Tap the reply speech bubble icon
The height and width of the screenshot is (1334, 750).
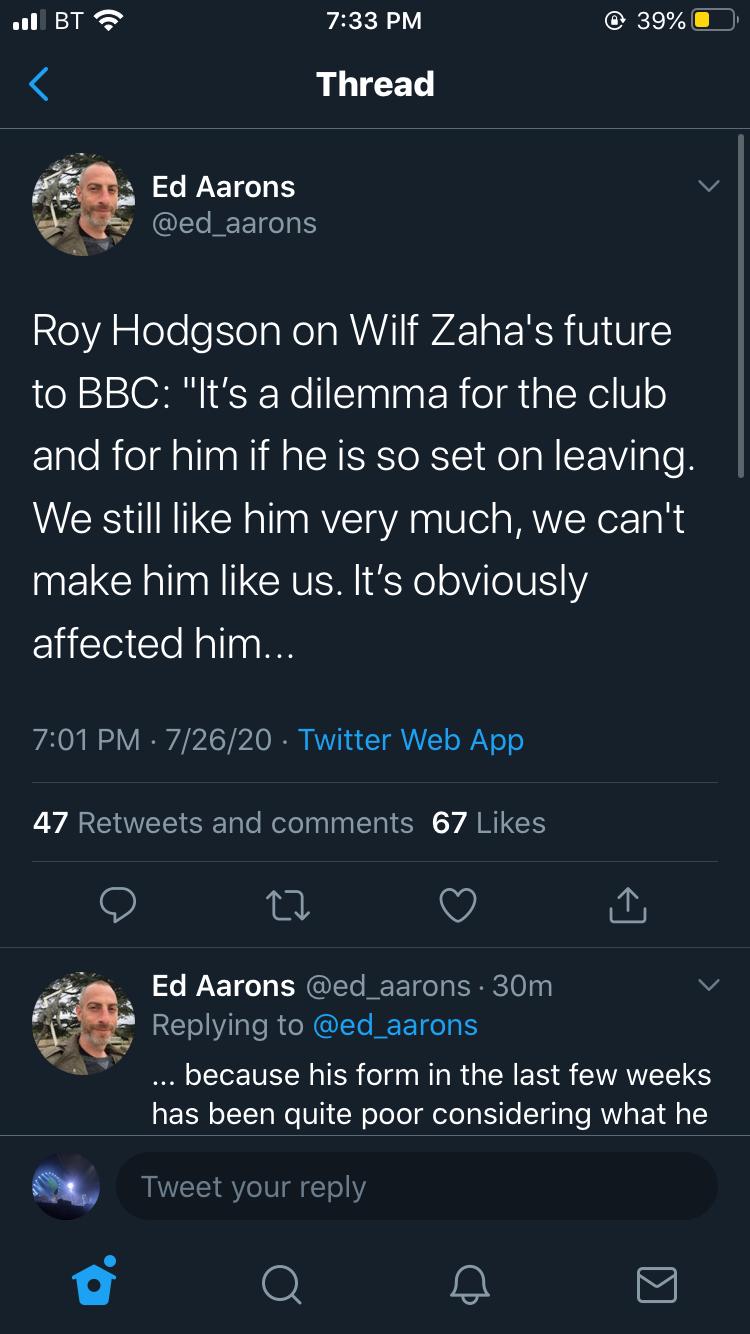coord(117,905)
